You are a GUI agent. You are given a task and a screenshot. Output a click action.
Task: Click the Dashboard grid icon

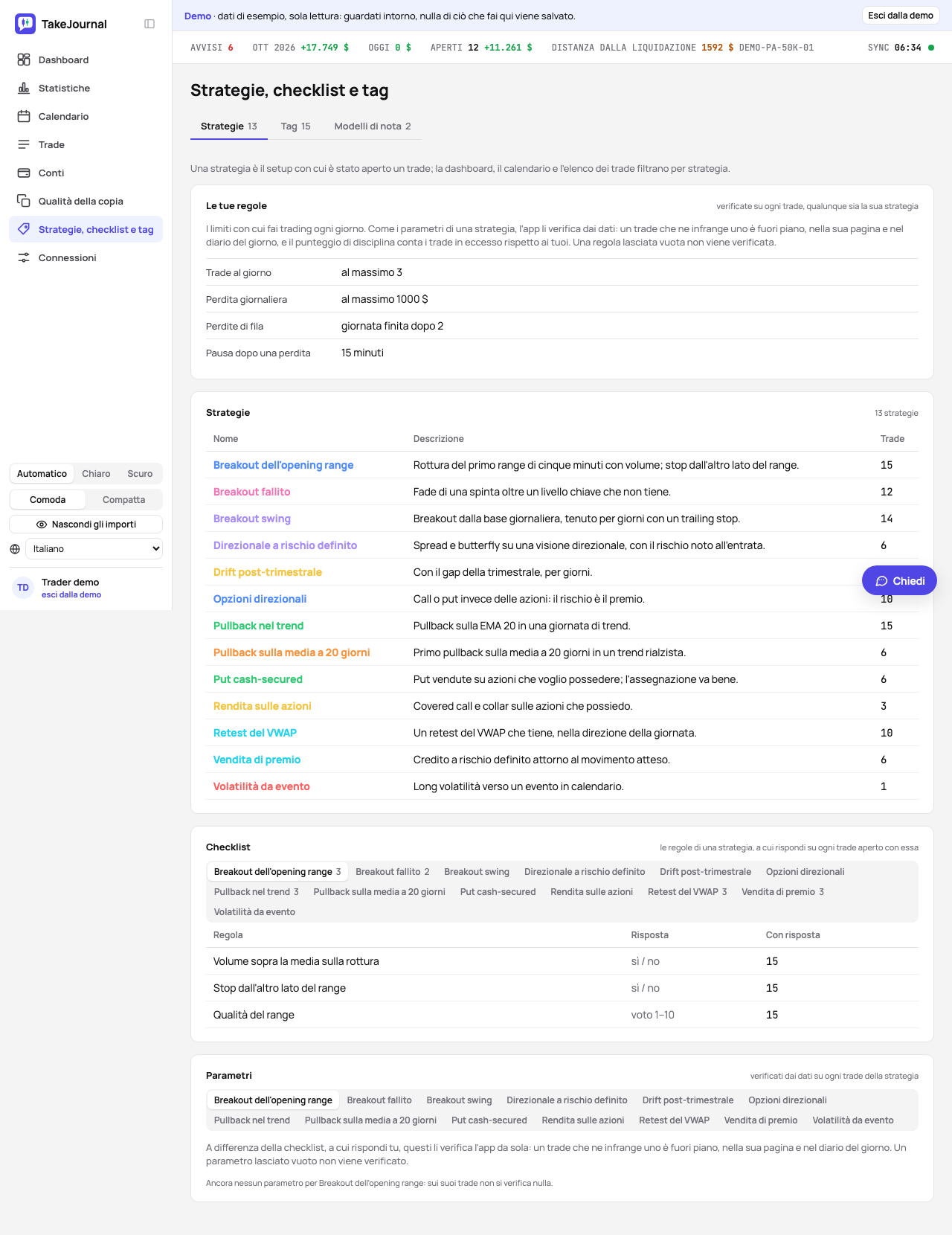pyautogui.click(x=24, y=60)
